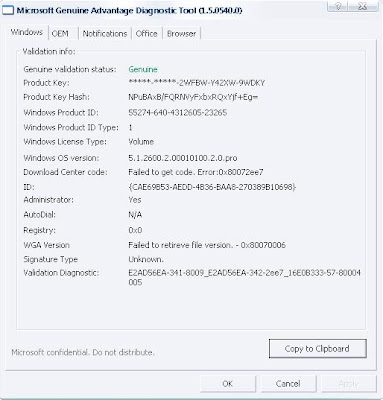Image resolution: width=383 pixels, height=400 pixels.
Task: Confirm with the OK button
Action: (228, 384)
